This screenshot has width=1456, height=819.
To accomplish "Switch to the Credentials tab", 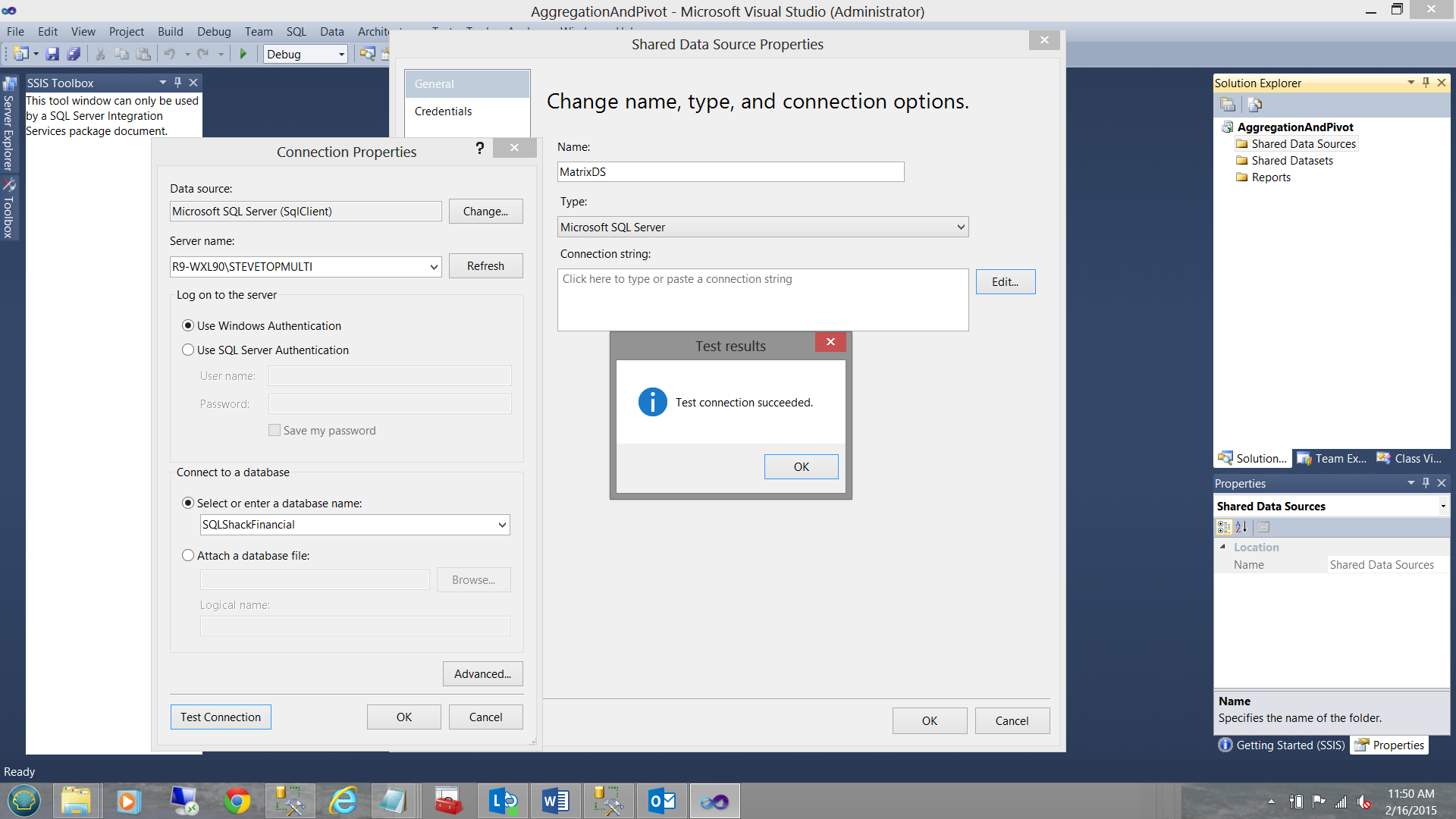I will [443, 111].
